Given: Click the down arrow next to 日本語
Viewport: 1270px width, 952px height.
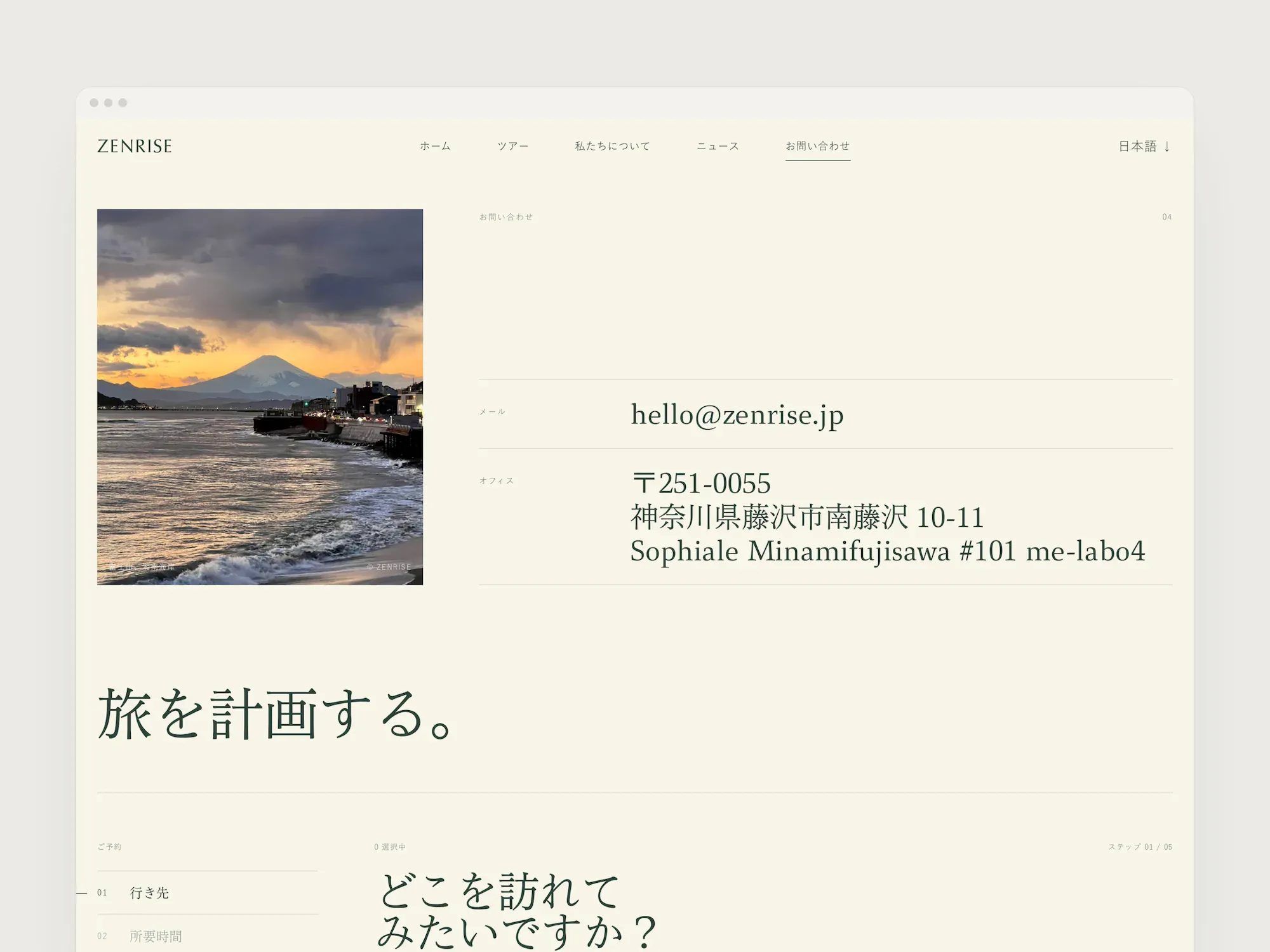Looking at the screenshot, I should [x=1166, y=147].
